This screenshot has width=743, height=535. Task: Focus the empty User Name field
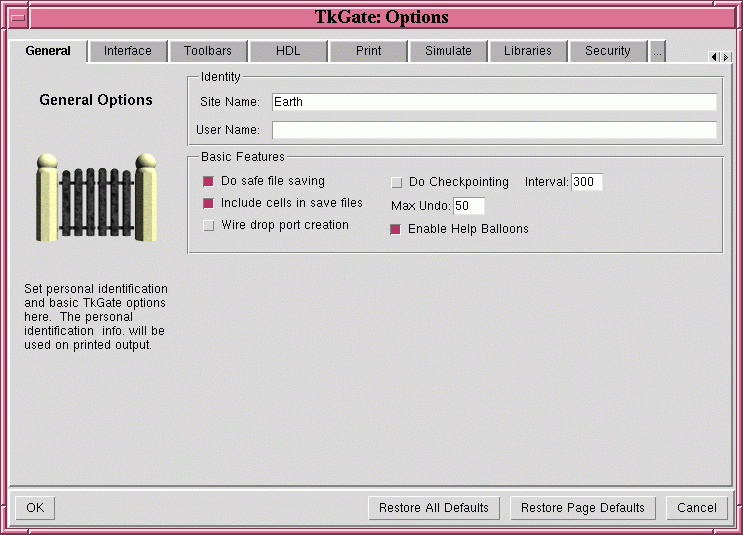coord(493,130)
